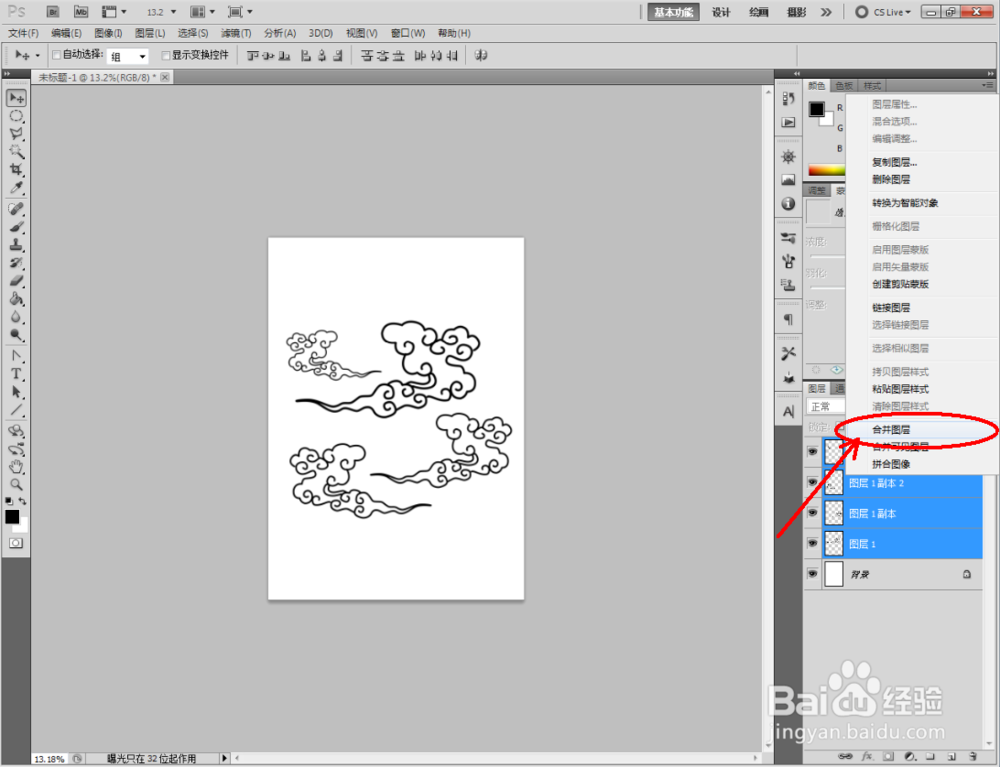Select the Blur tool
The height and width of the screenshot is (767, 1000).
(17, 317)
